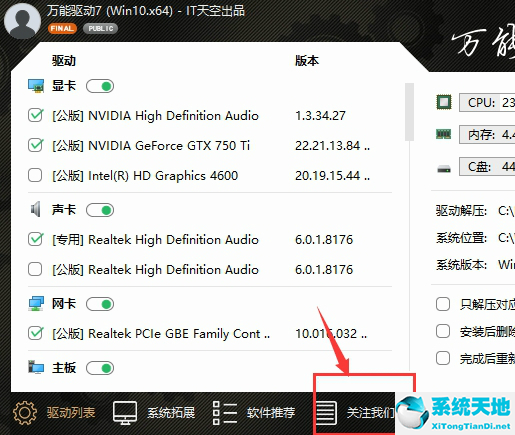The image size is (515, 435).
Task: Check [公版] Realtek High Definition Audio
Action: 35,269
